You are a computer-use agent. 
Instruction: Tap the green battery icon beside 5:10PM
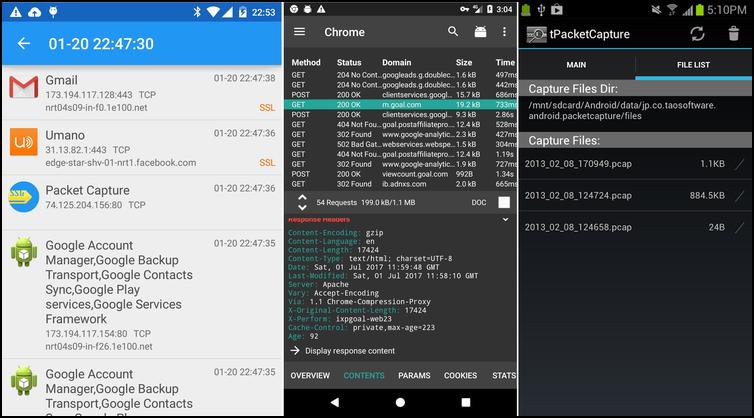coord(700,10)
